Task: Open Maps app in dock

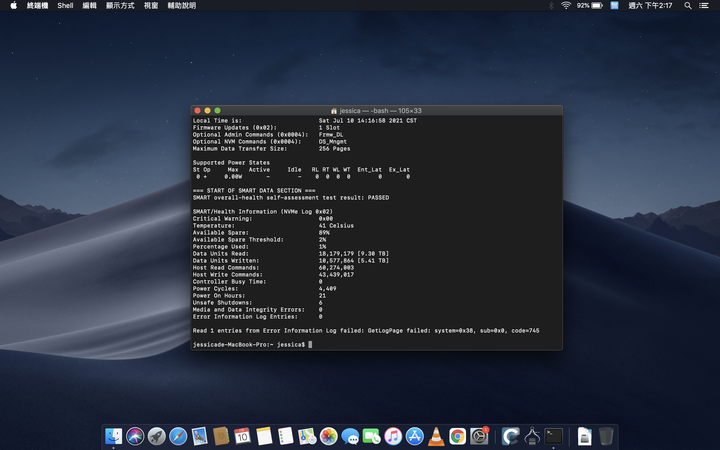Action: point(307,436)
